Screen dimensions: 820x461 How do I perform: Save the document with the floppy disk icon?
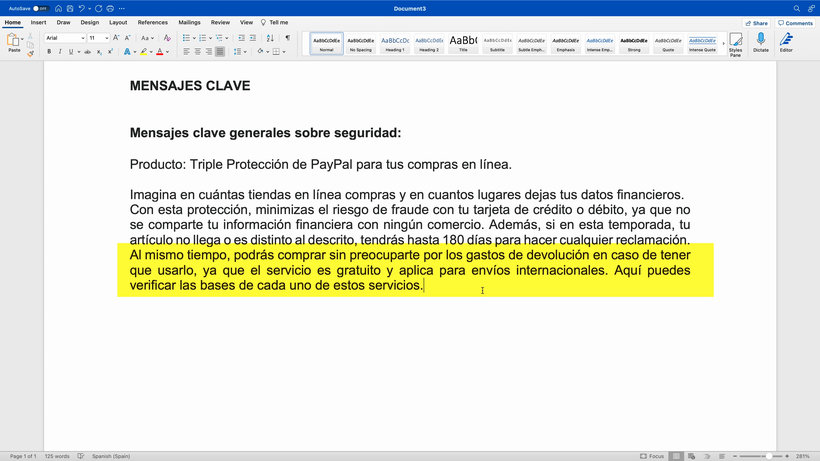pyautogui.click(x=70, y=8)
